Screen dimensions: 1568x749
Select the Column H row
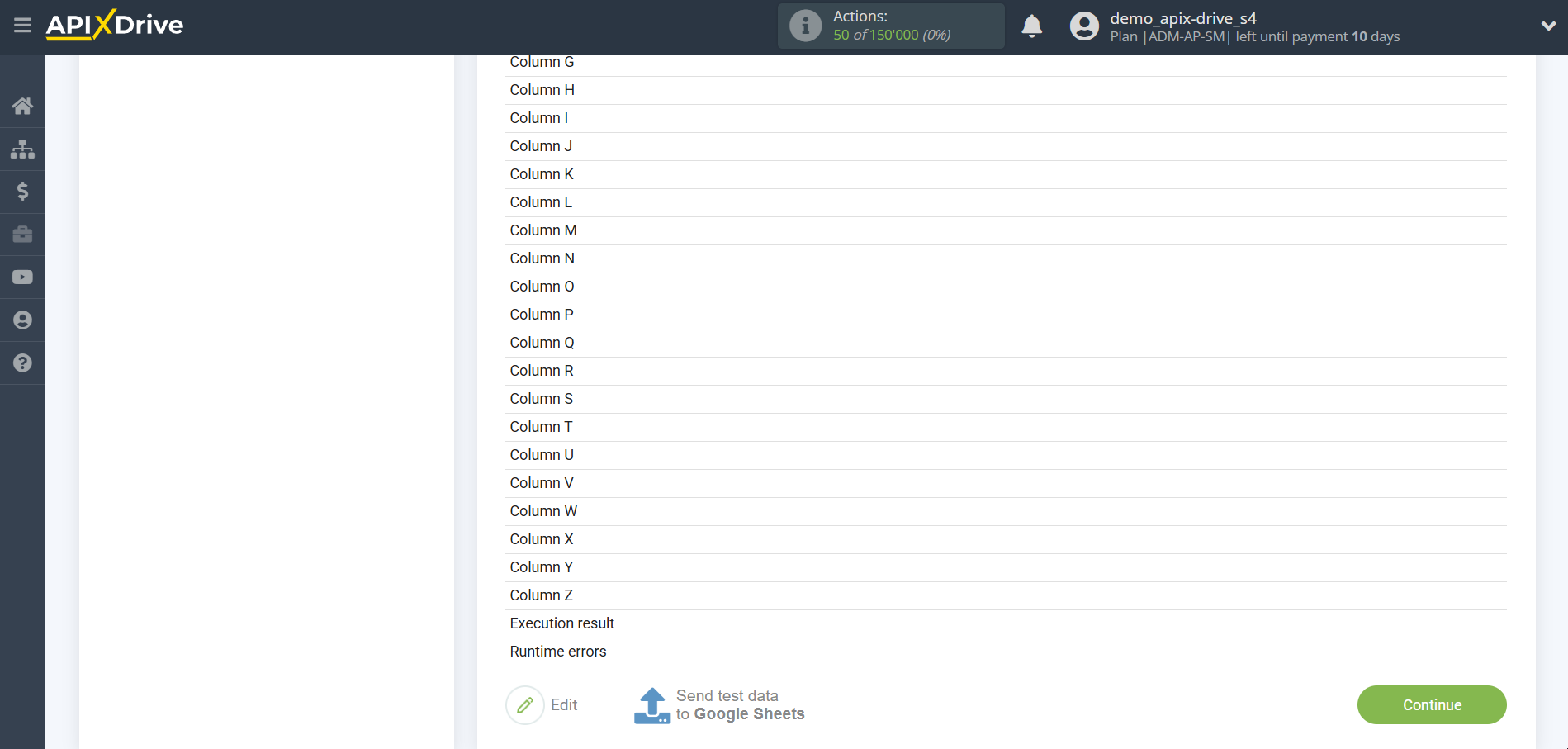point(1006,90)
